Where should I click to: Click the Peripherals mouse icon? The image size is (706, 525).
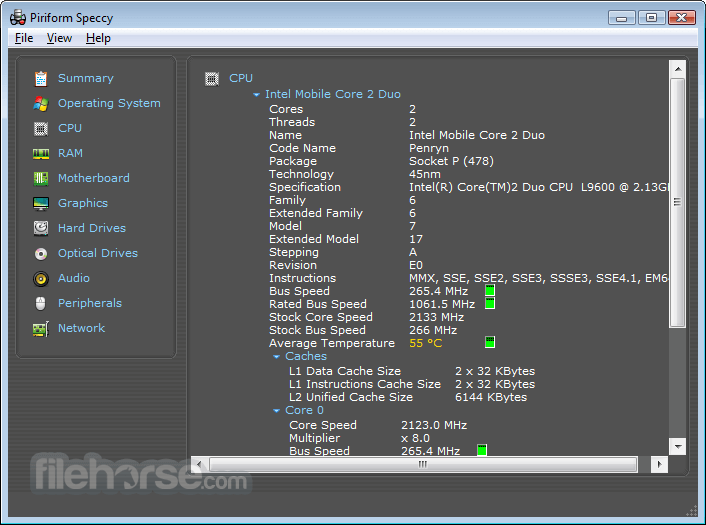click(41, 303)
